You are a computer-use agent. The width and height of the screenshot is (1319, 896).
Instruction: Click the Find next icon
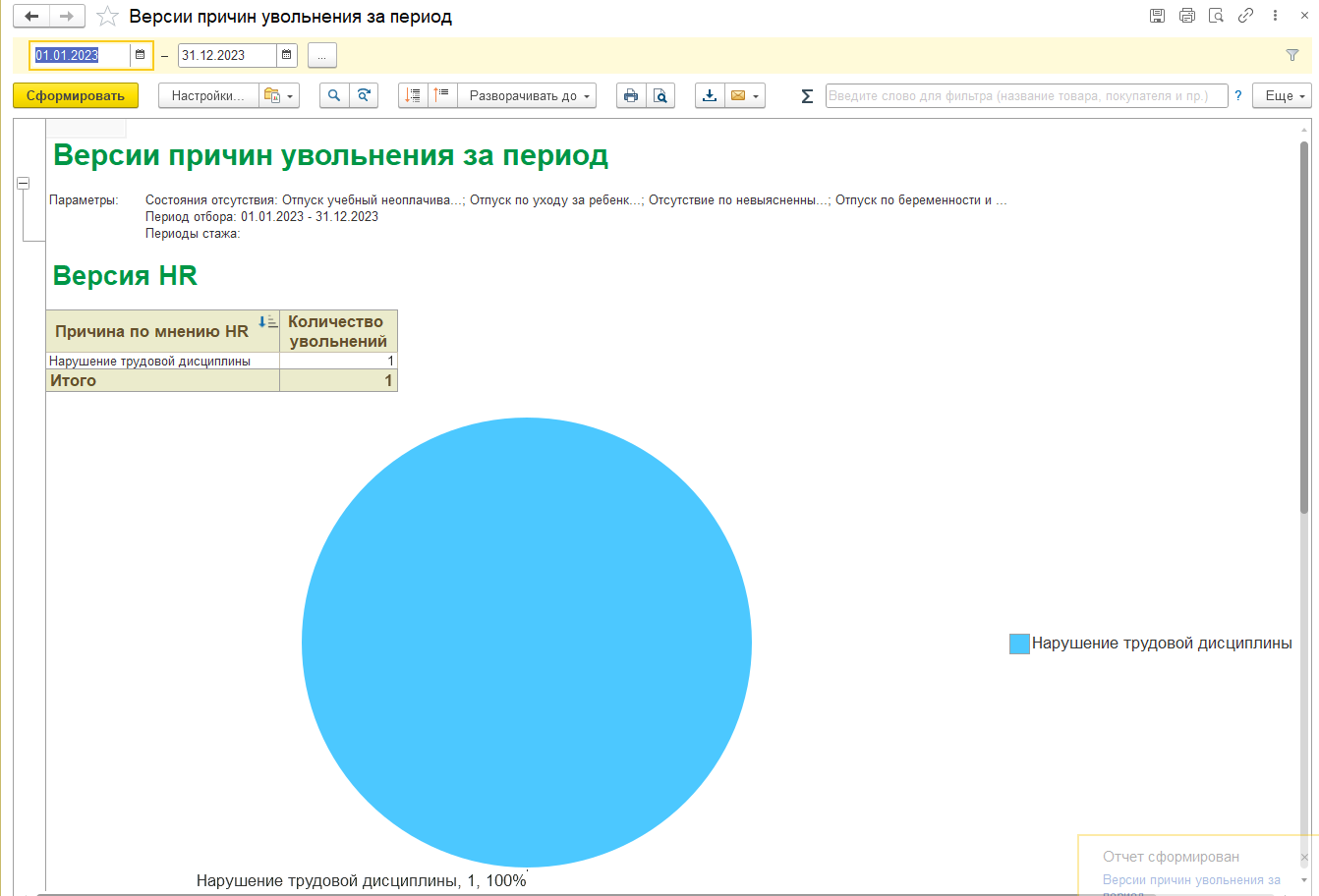364,95
